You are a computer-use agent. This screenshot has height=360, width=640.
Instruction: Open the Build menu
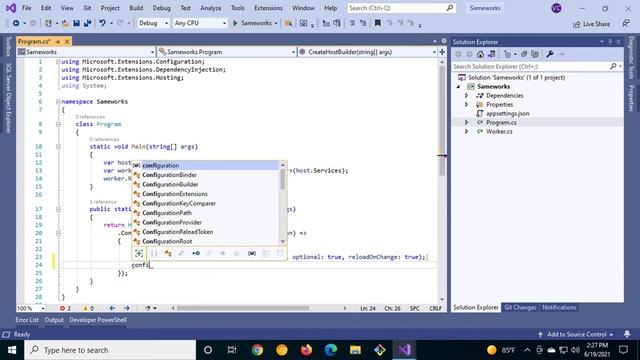tap(136, 8)
